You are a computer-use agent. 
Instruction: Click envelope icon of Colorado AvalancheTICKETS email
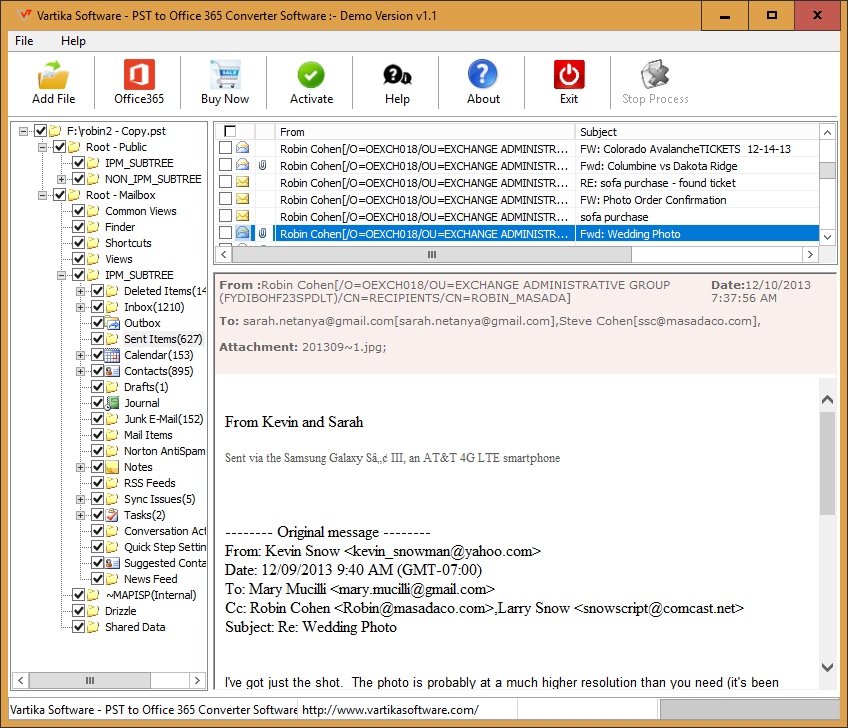point(243,148)
